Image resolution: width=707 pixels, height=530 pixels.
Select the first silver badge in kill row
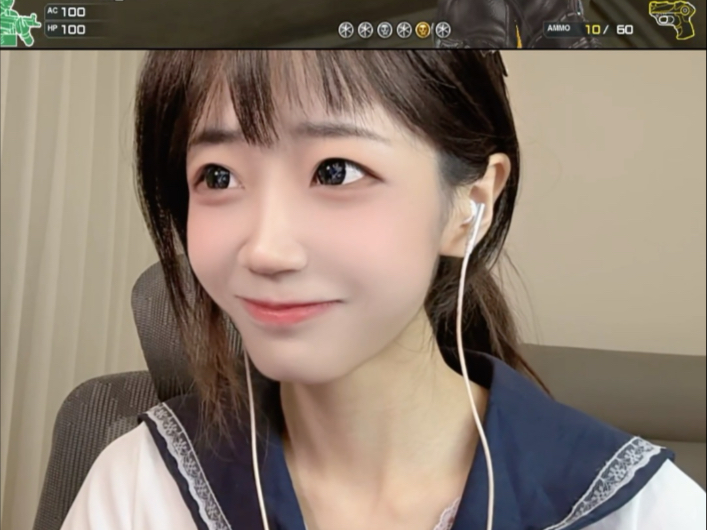tap(346, 29)
